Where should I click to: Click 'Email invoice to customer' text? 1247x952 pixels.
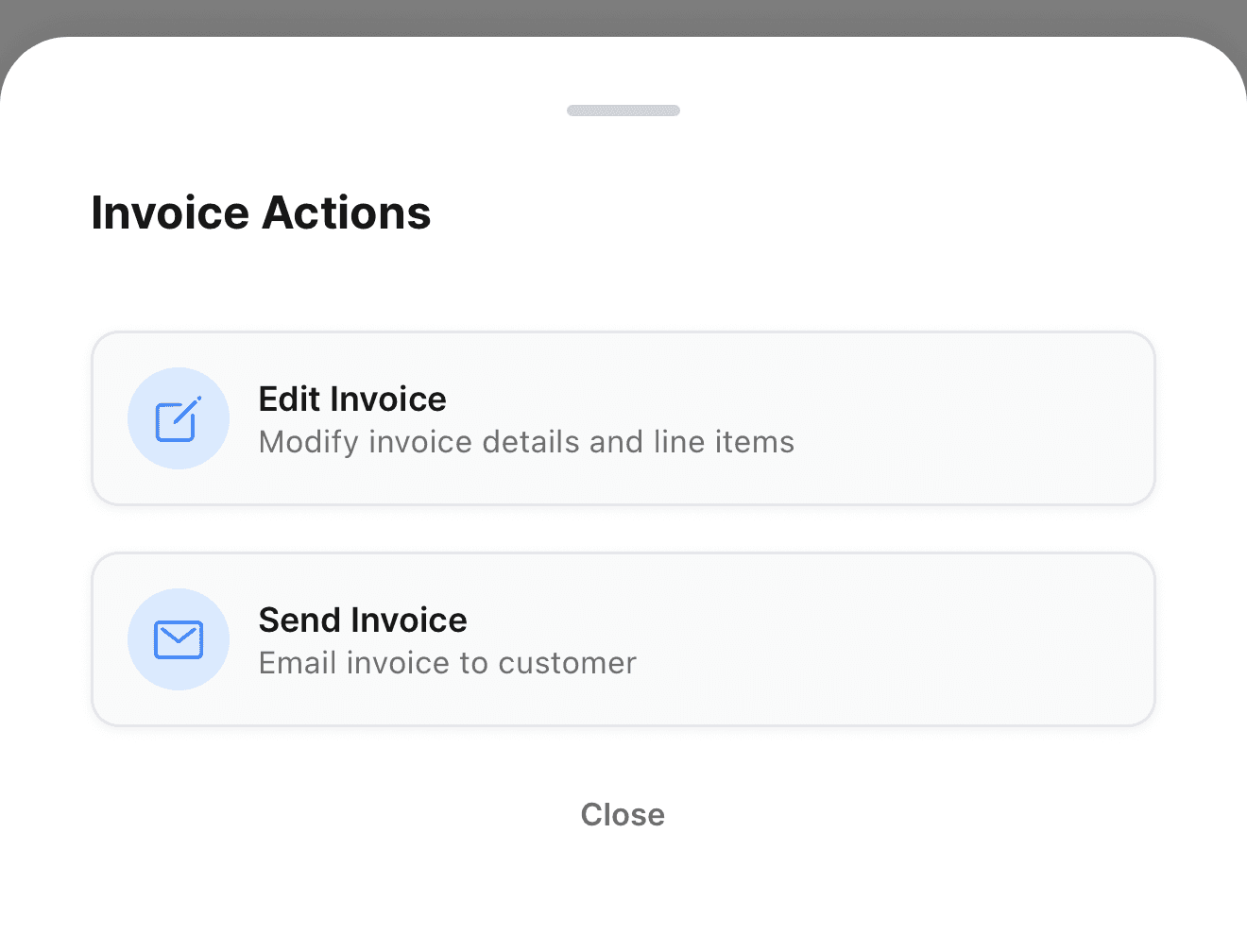pyautogui.click(x=448, y=663)
